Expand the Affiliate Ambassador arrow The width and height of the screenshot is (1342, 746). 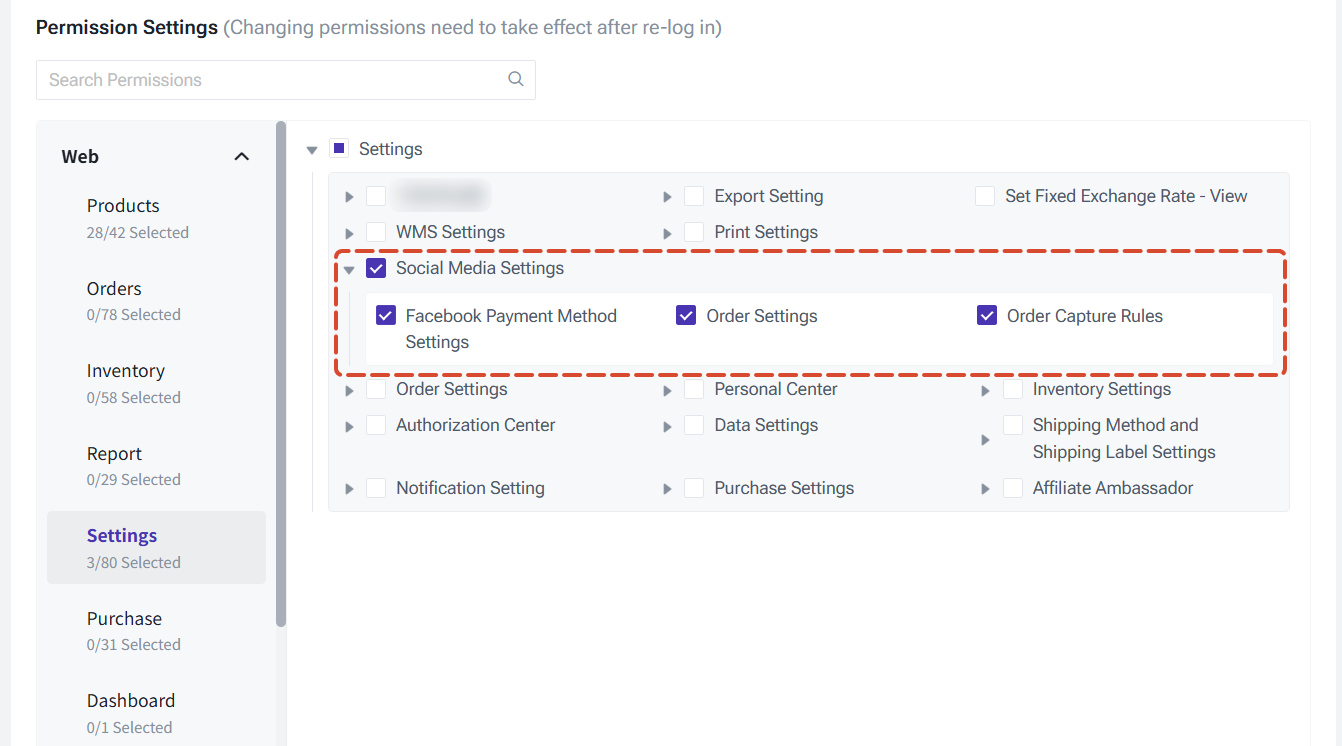[x=986, y=489]
